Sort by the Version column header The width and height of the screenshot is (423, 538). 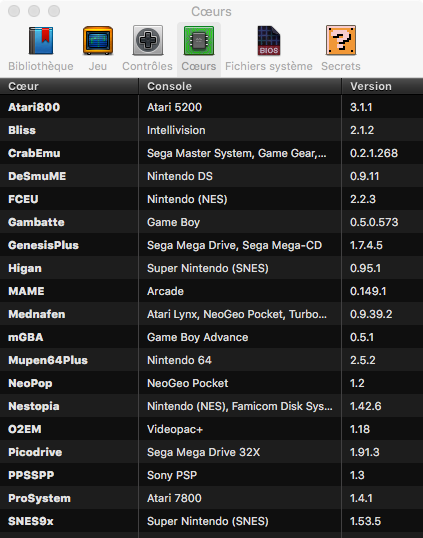[383, 86]
